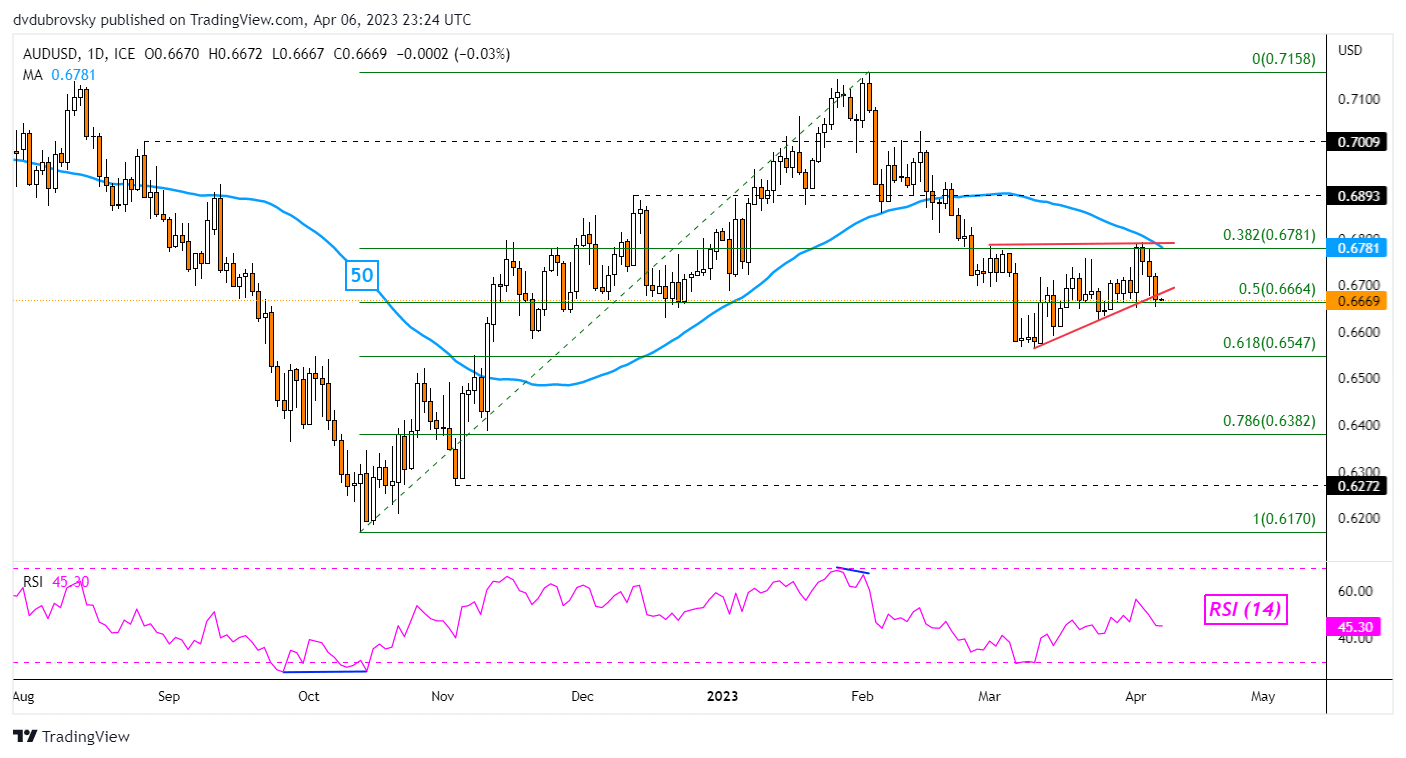The width and height of the screenshot is (1406, 758).
Task: Click the orange 0.6669 current price tag
Action: [1359, 300]
